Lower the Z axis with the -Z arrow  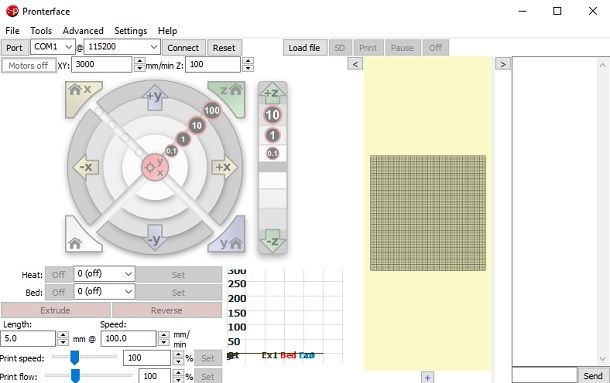pos(272,241)
